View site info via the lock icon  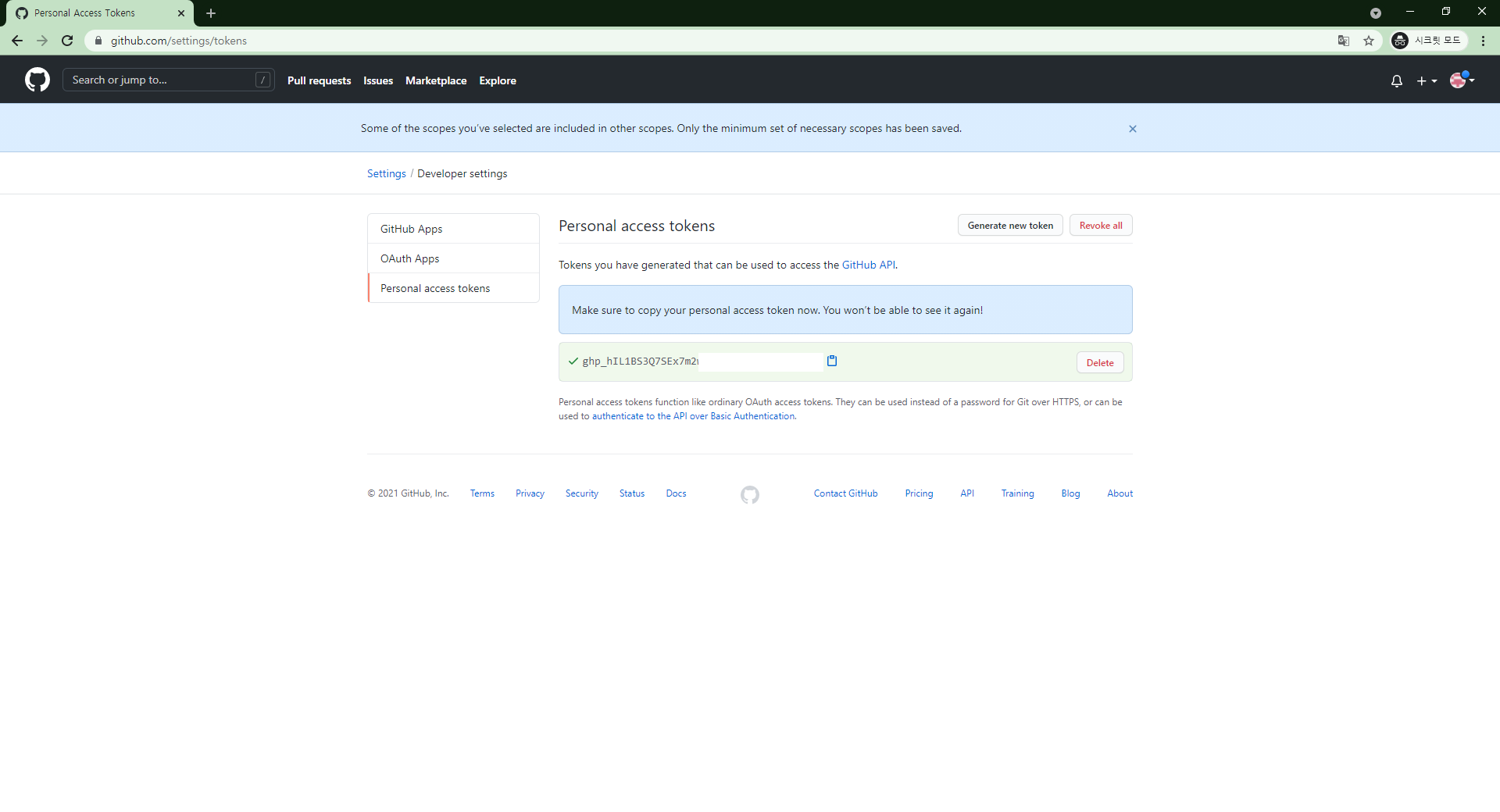98,41
